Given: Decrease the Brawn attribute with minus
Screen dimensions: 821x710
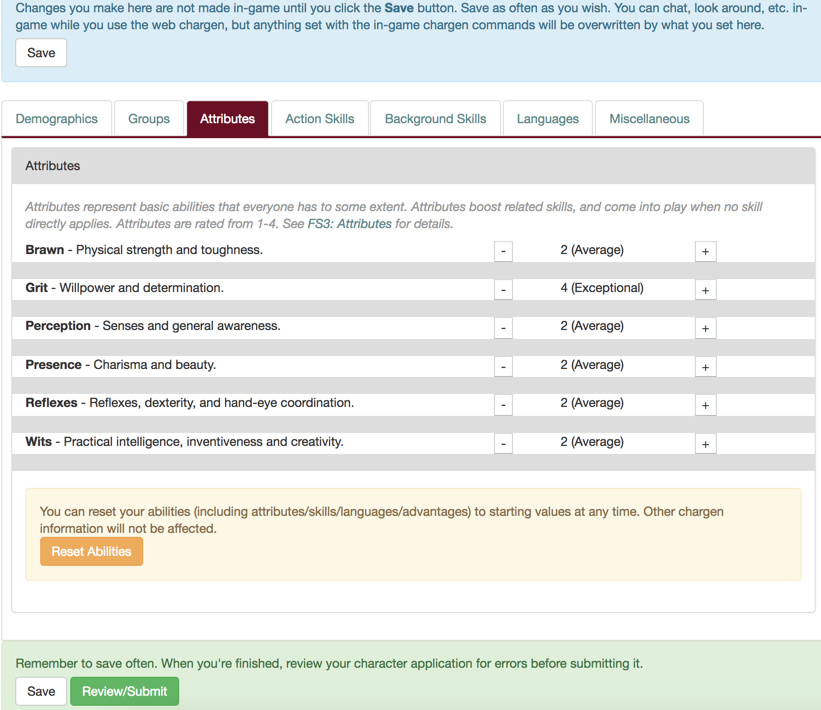Looking at the screenshot, I should (503, 251).
